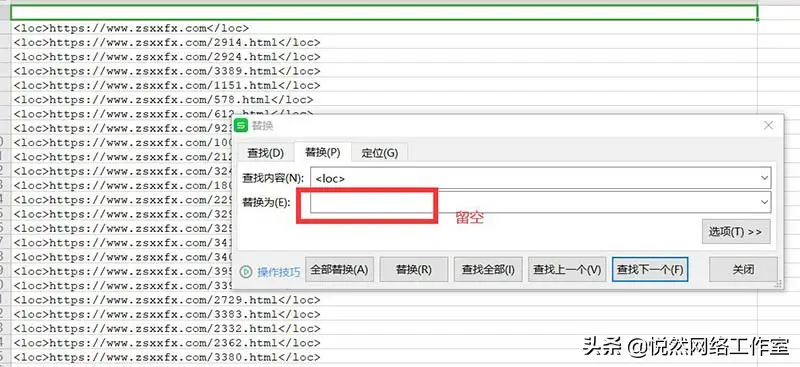Screen dimensions: 800x367
Task: Select cell with <loc>https://www.zsxxfx.com</loc>
Action: pyautogui.click(x=384, y=28)
